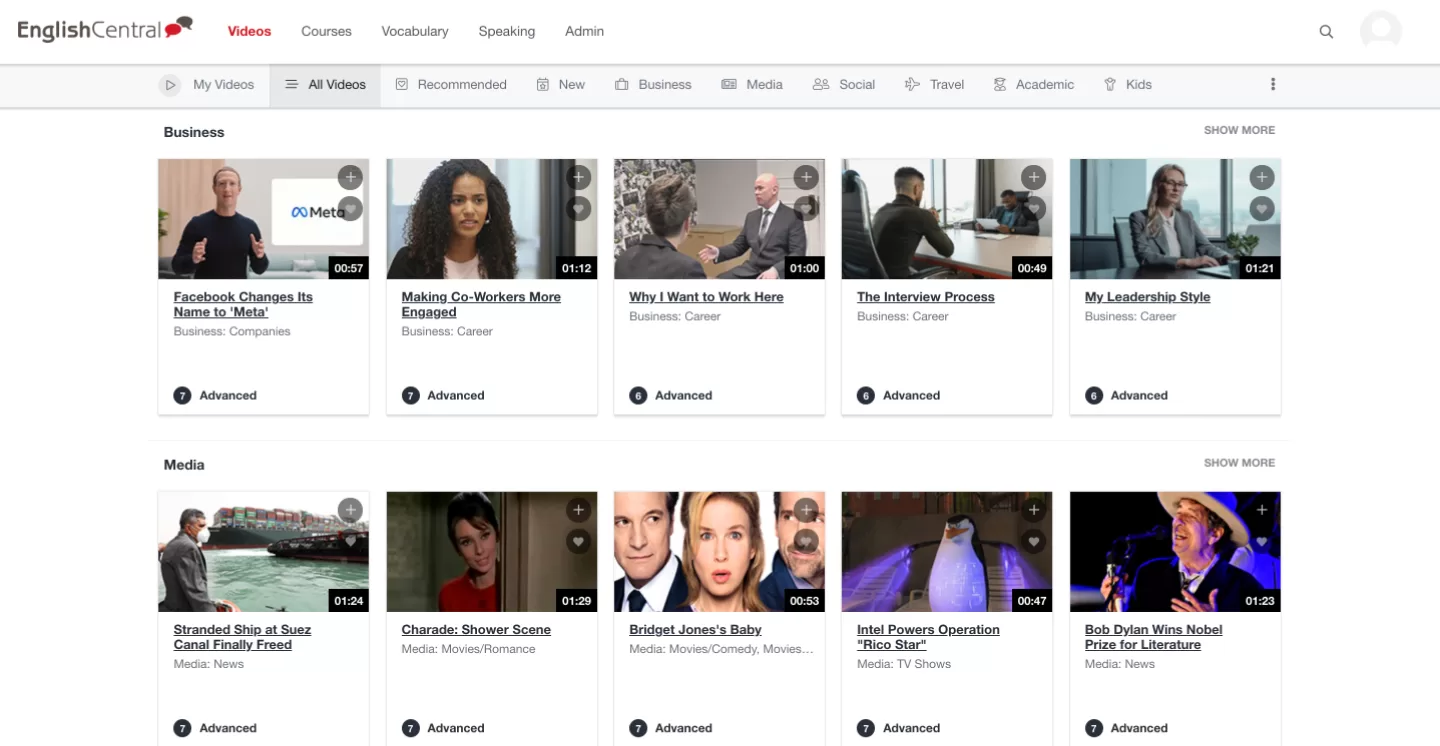The image size is (1440, 746).
Task: Open the Videos top navigation item
Action: tap(249, 31)
